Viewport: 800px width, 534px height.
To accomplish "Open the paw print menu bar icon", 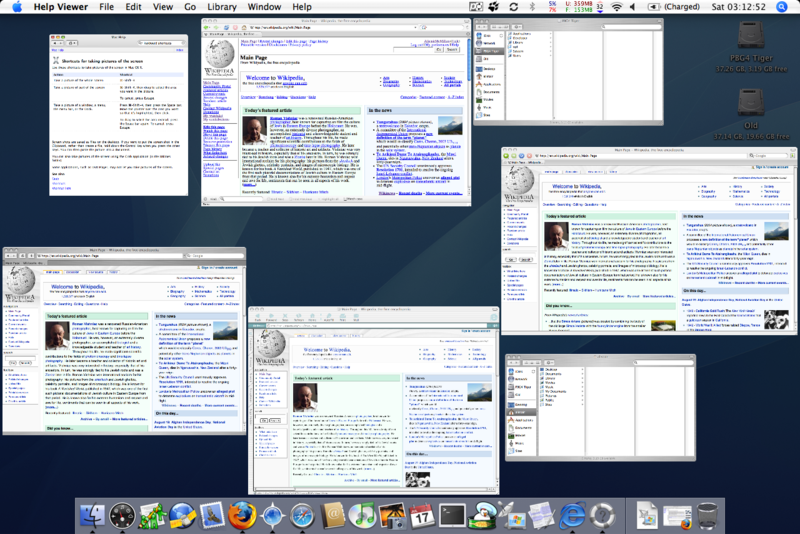I will tap(494, 7).
